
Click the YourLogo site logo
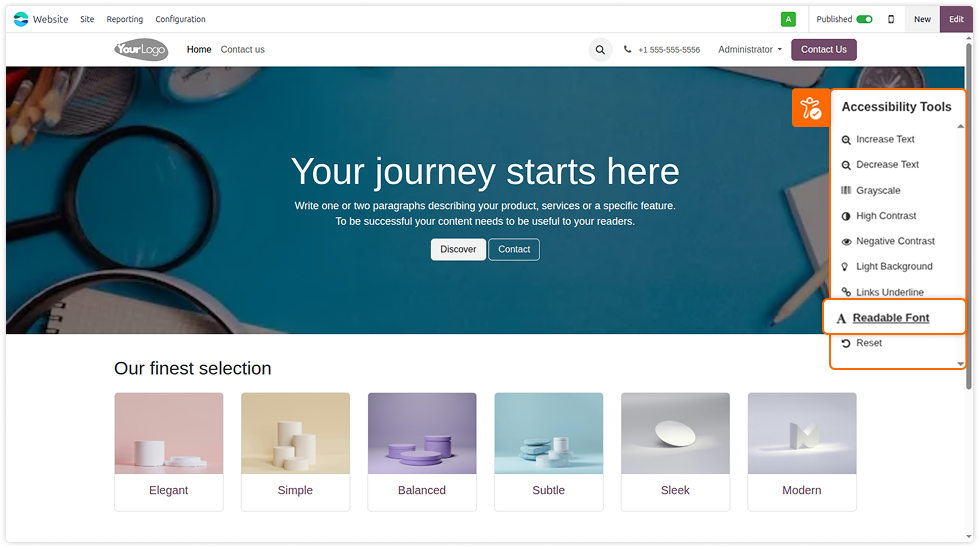(141, 49)
